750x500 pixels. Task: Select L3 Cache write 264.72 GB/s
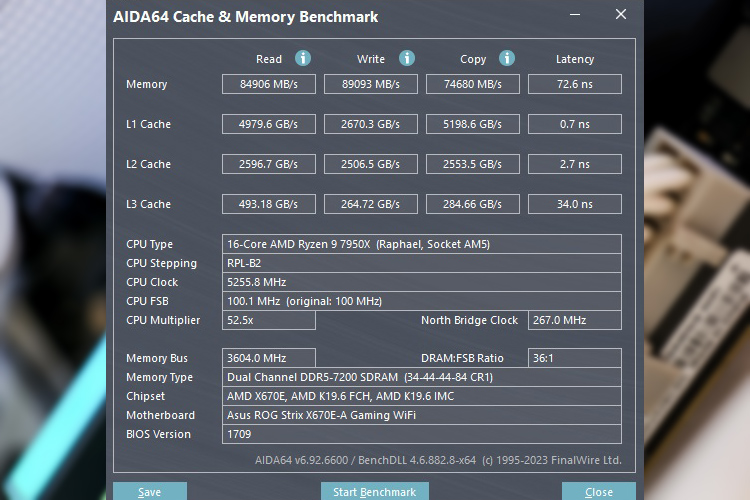[x=371, y=204]
